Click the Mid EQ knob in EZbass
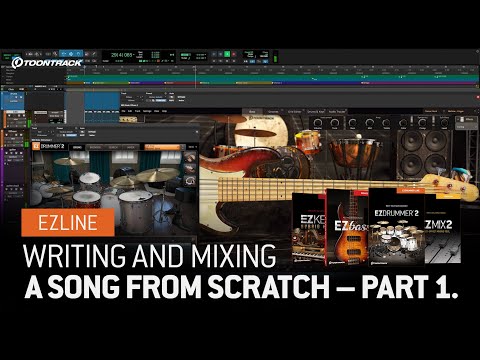The image size is (480, 360). pyautogui.click(x=369, y=123)
